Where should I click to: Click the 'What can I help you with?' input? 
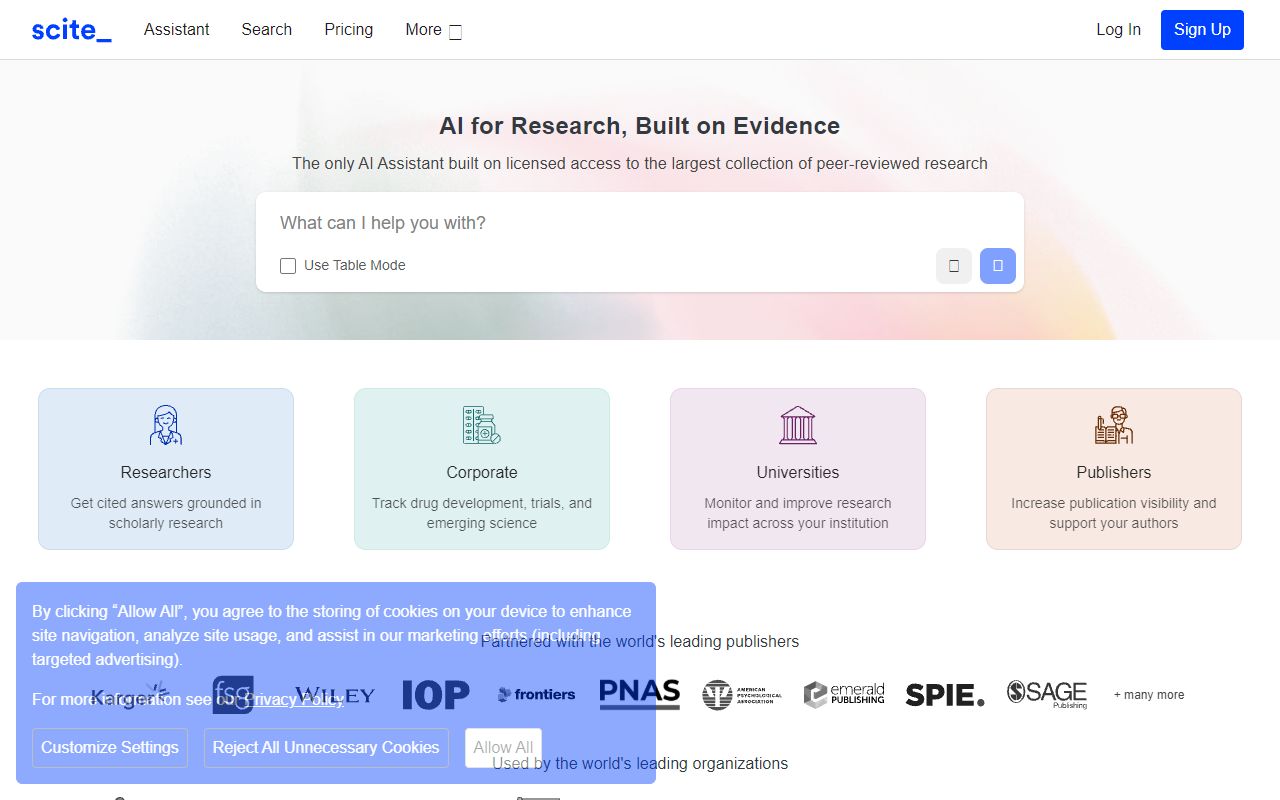tap(640, 222)
